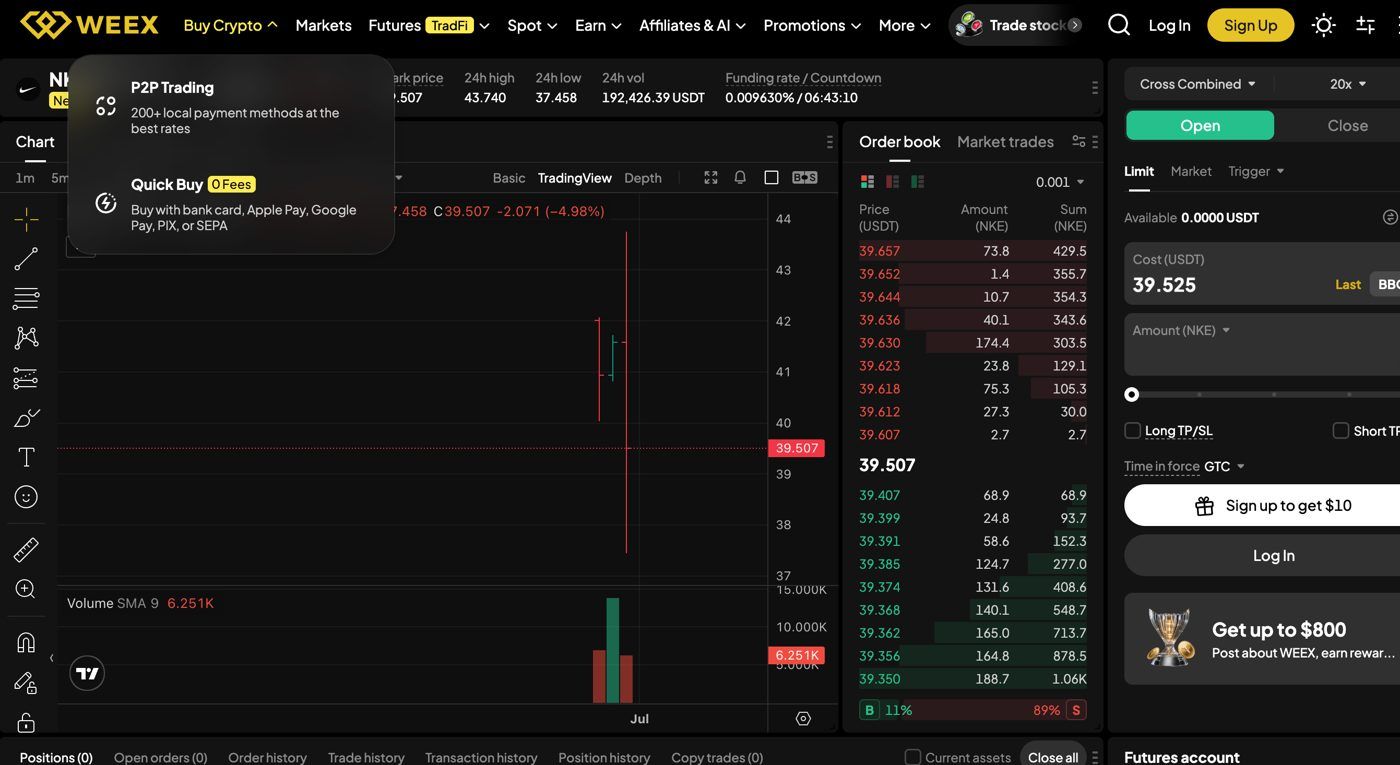Open the Trigger order type dropdown
This screenshot has width=1400, height=765.
click(x=1256, y=171)
